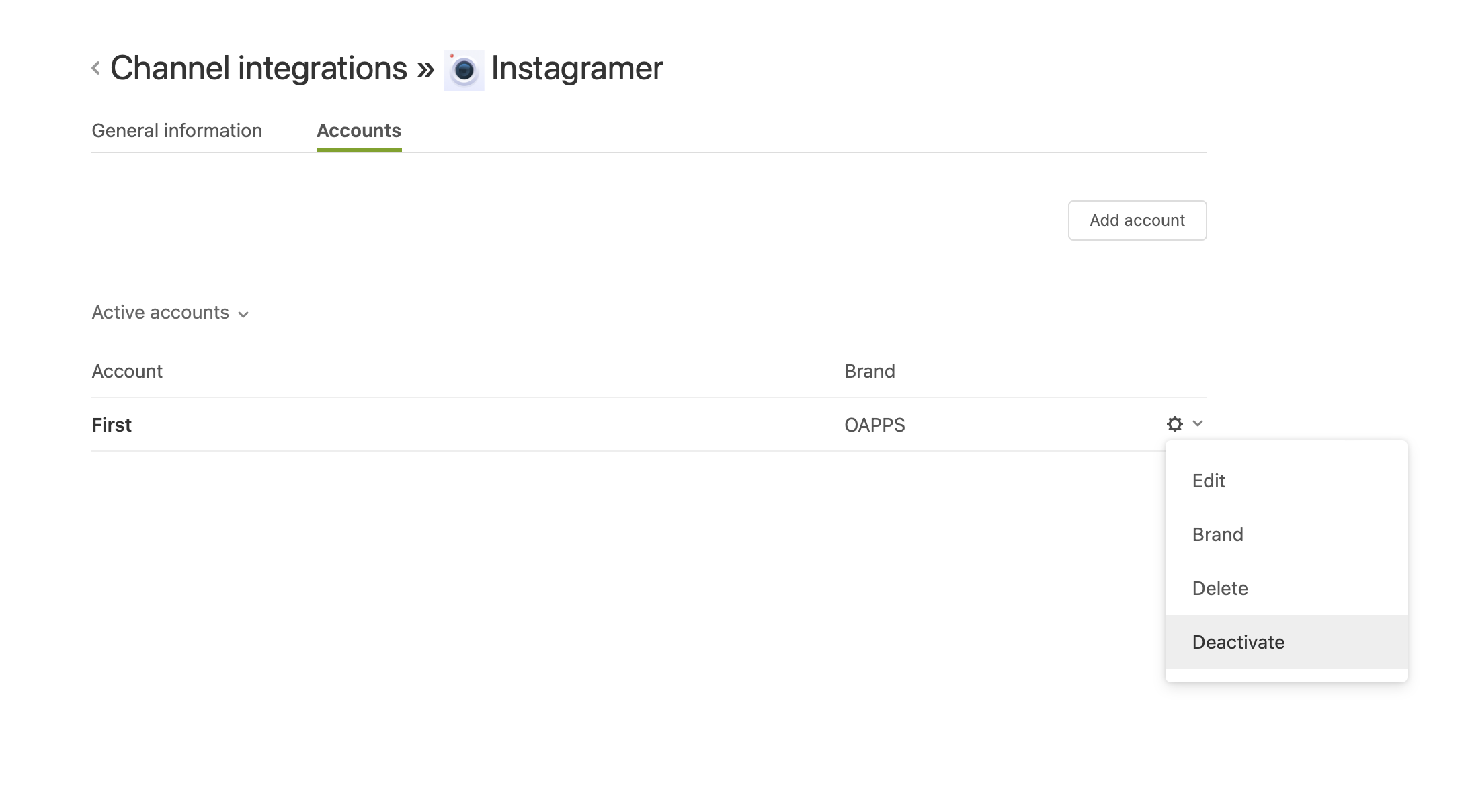Expand the chevron beside the gear icon
This screenshot has width=1468, height=812.
click(x=1198, y=423)
